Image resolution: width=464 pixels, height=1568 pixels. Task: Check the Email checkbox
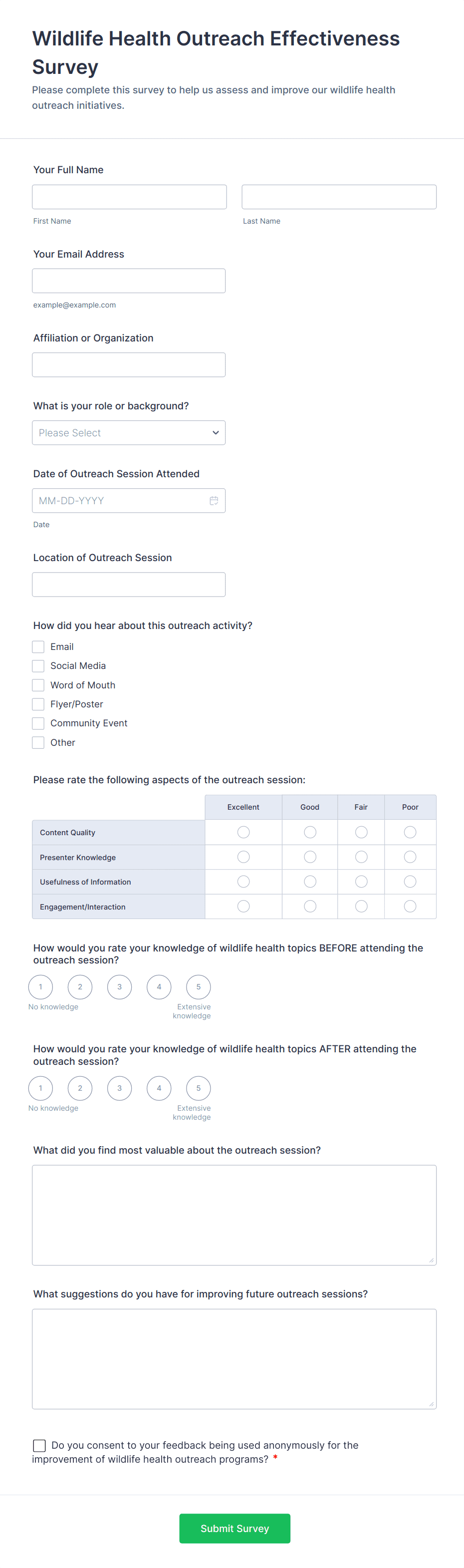point(38,646)
